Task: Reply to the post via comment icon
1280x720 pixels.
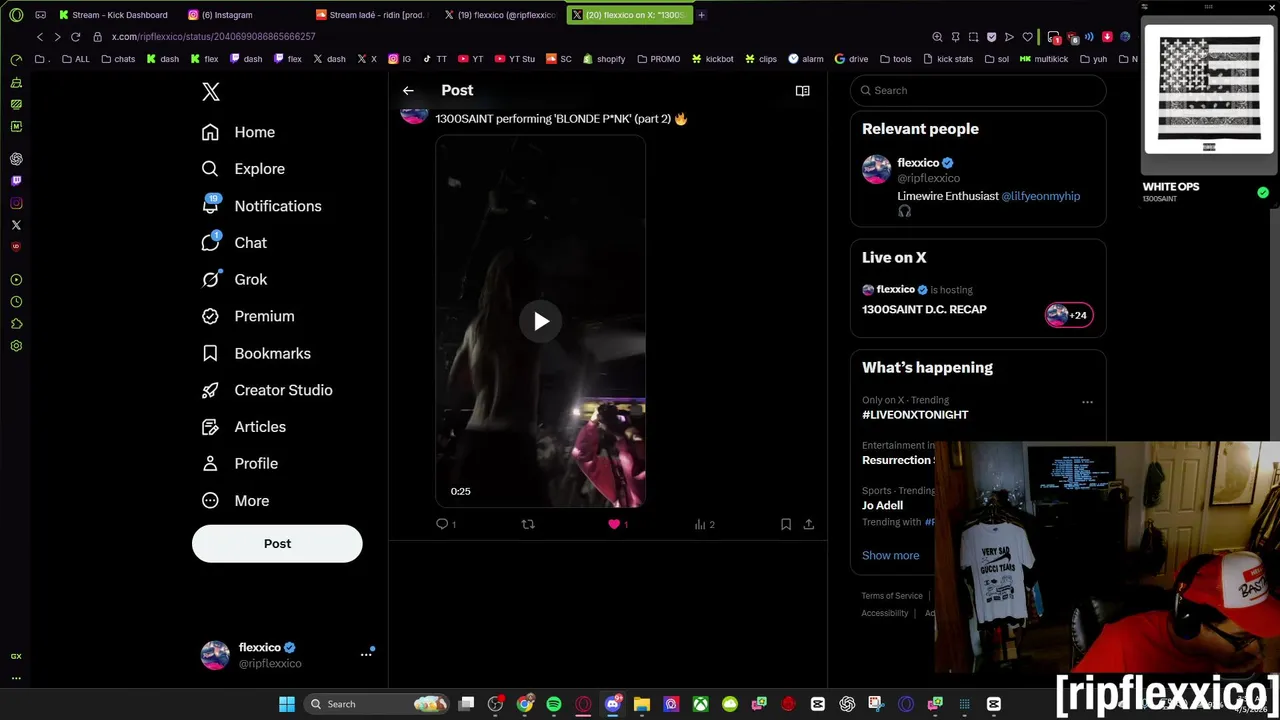Action: point(442,524)
